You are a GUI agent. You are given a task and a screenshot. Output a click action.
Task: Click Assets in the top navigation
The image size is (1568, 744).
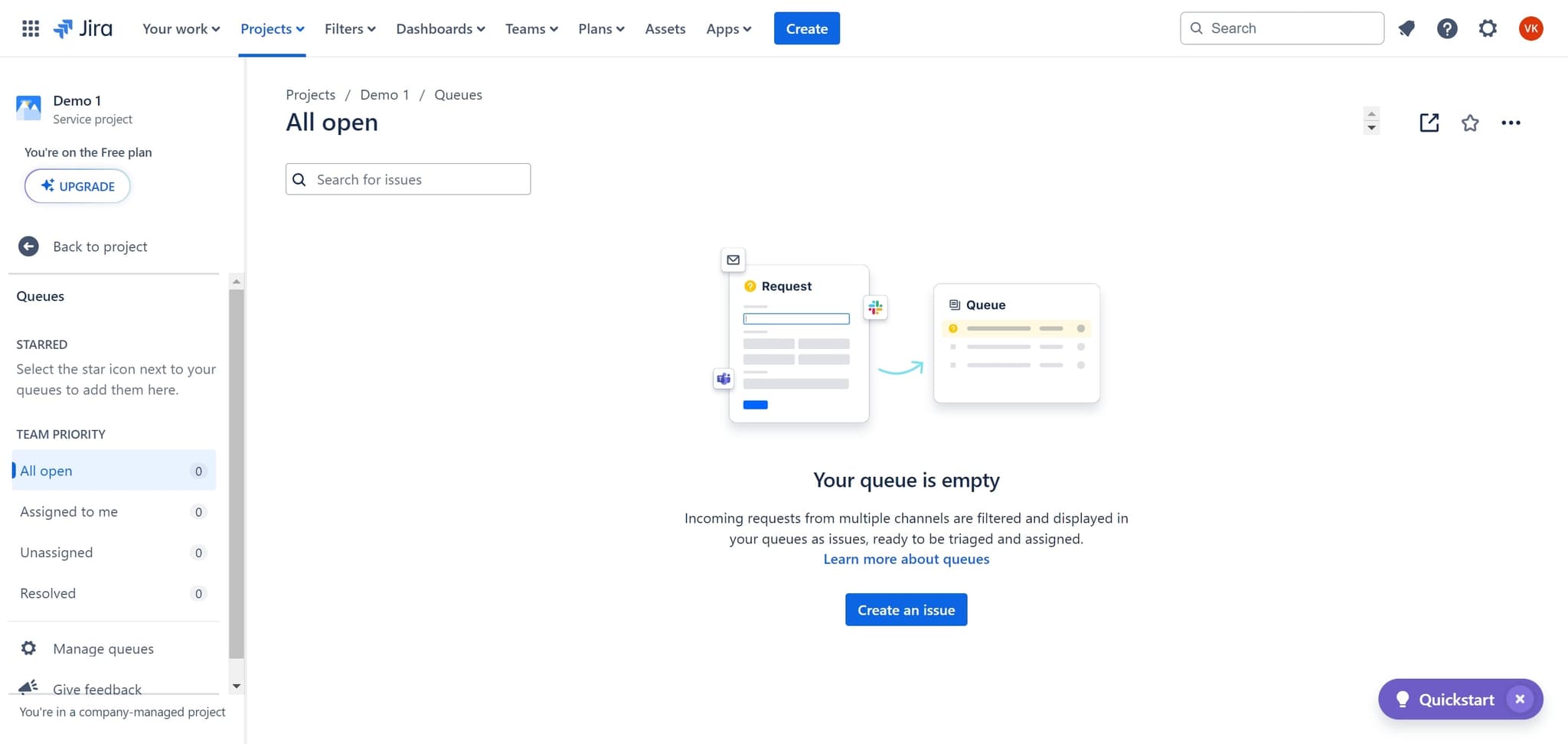click(665, 28)
